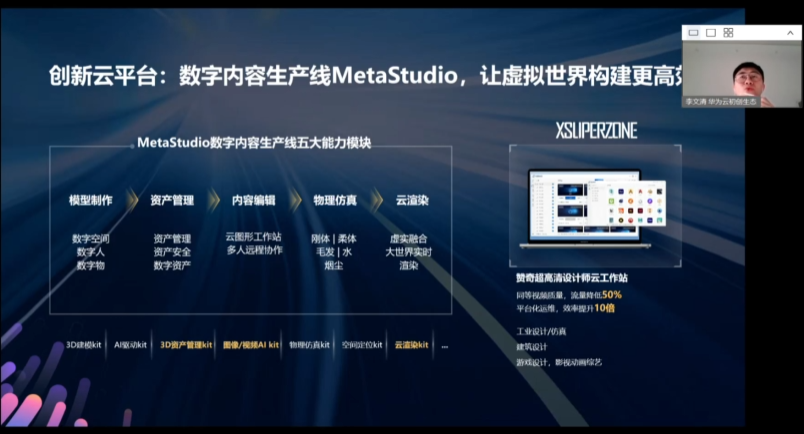Viewport: 804px width, 434px height.
Task: Click the 资产安全 item
Action: point(172,252)
